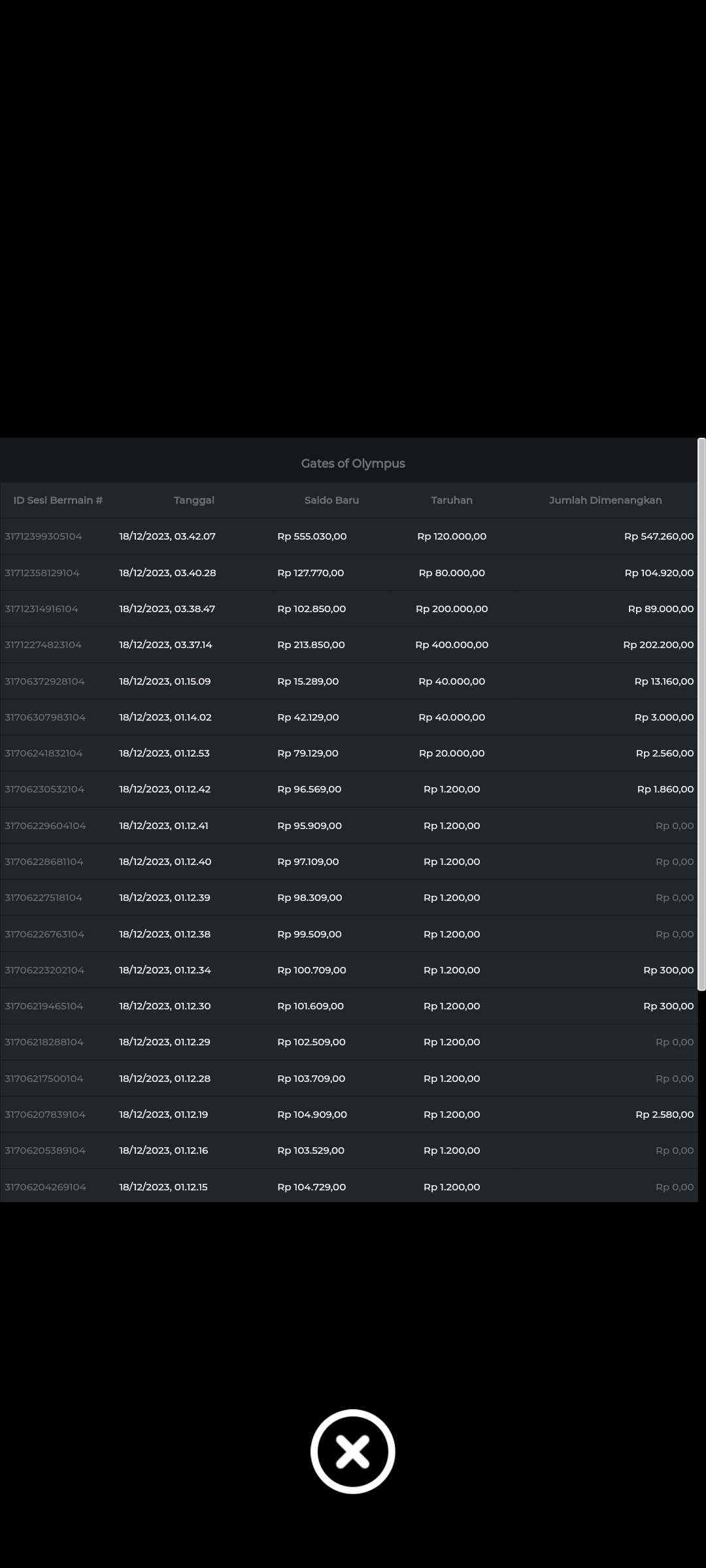Click the Saldo Baru column header
The image size is (706, 1568).
pyautogui.click(x=331, y=500)
